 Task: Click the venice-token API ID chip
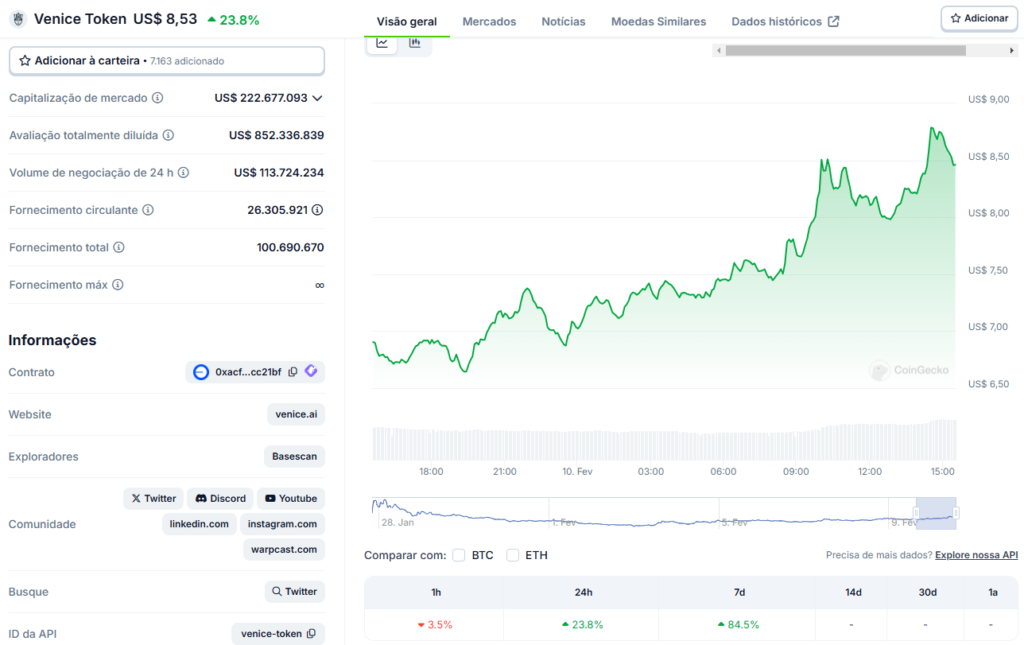278,633
